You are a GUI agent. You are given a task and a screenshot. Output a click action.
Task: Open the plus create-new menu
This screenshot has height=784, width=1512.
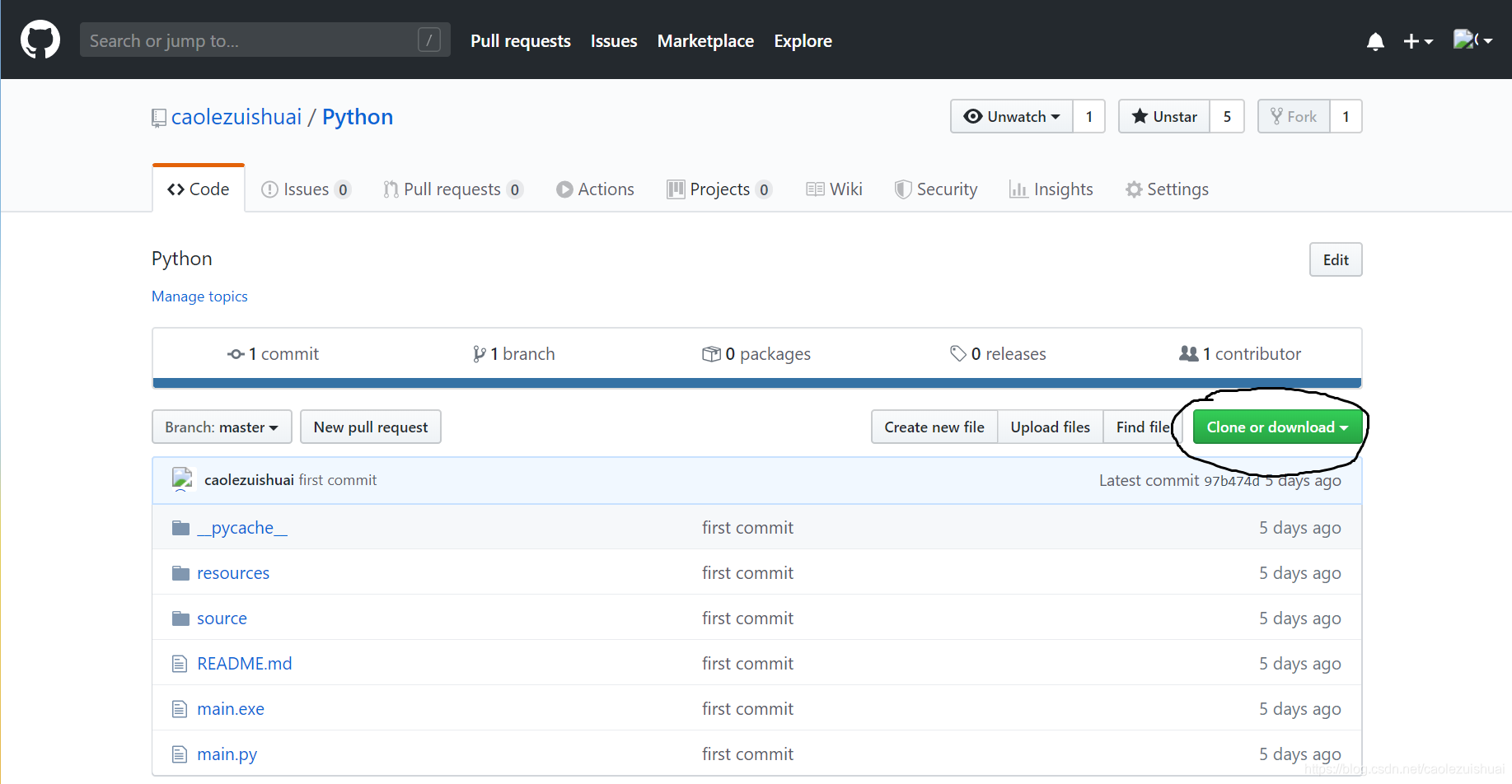tap(1418, 41)
